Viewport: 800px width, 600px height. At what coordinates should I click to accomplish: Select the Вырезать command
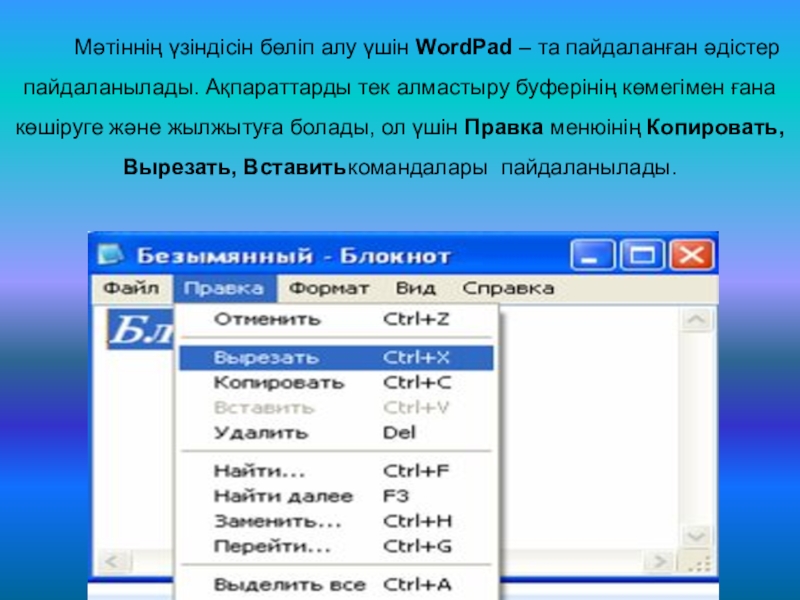[336, 357]
